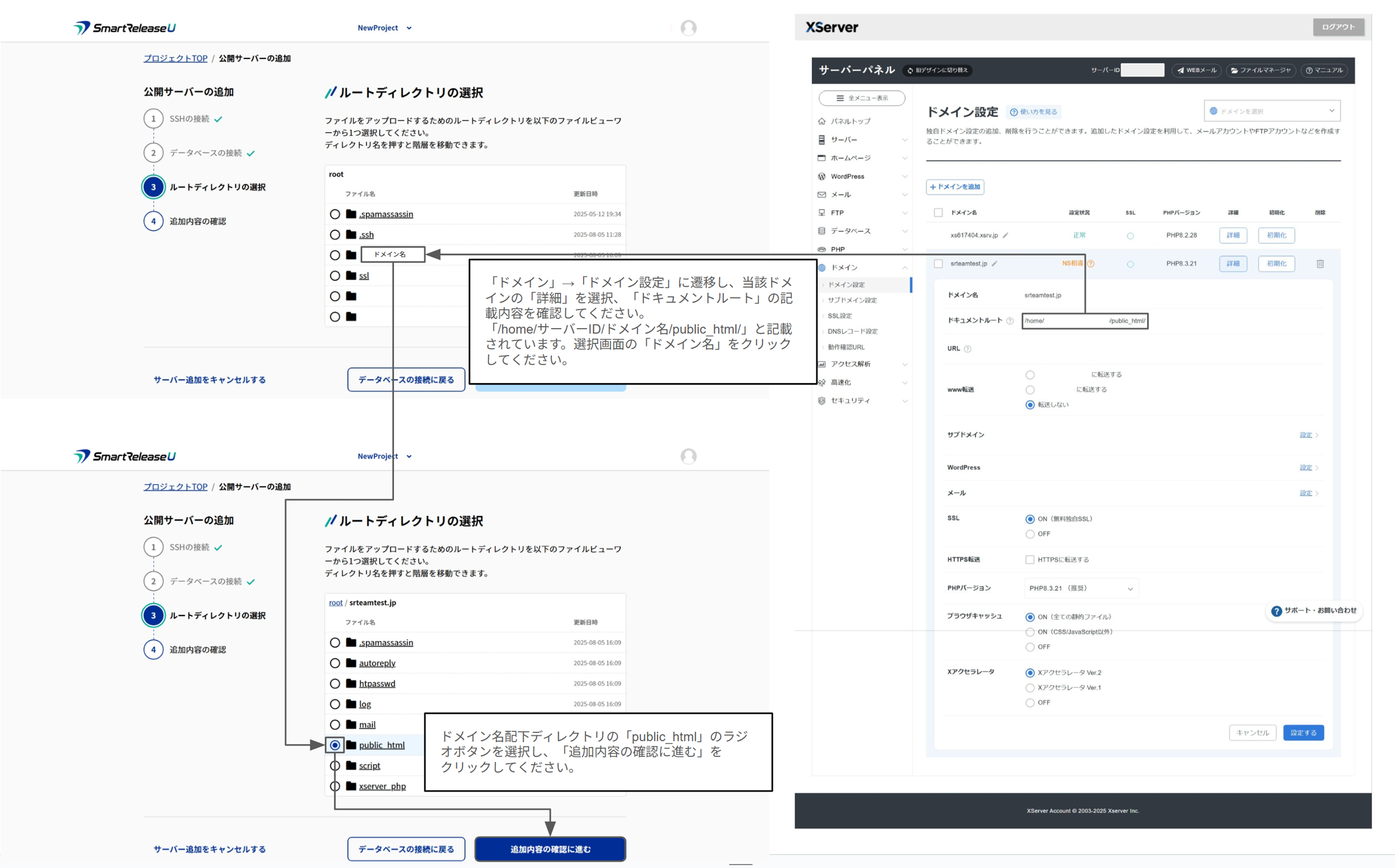Click the trash icon for srteamtest.jp

click(x=1320, y=264)
